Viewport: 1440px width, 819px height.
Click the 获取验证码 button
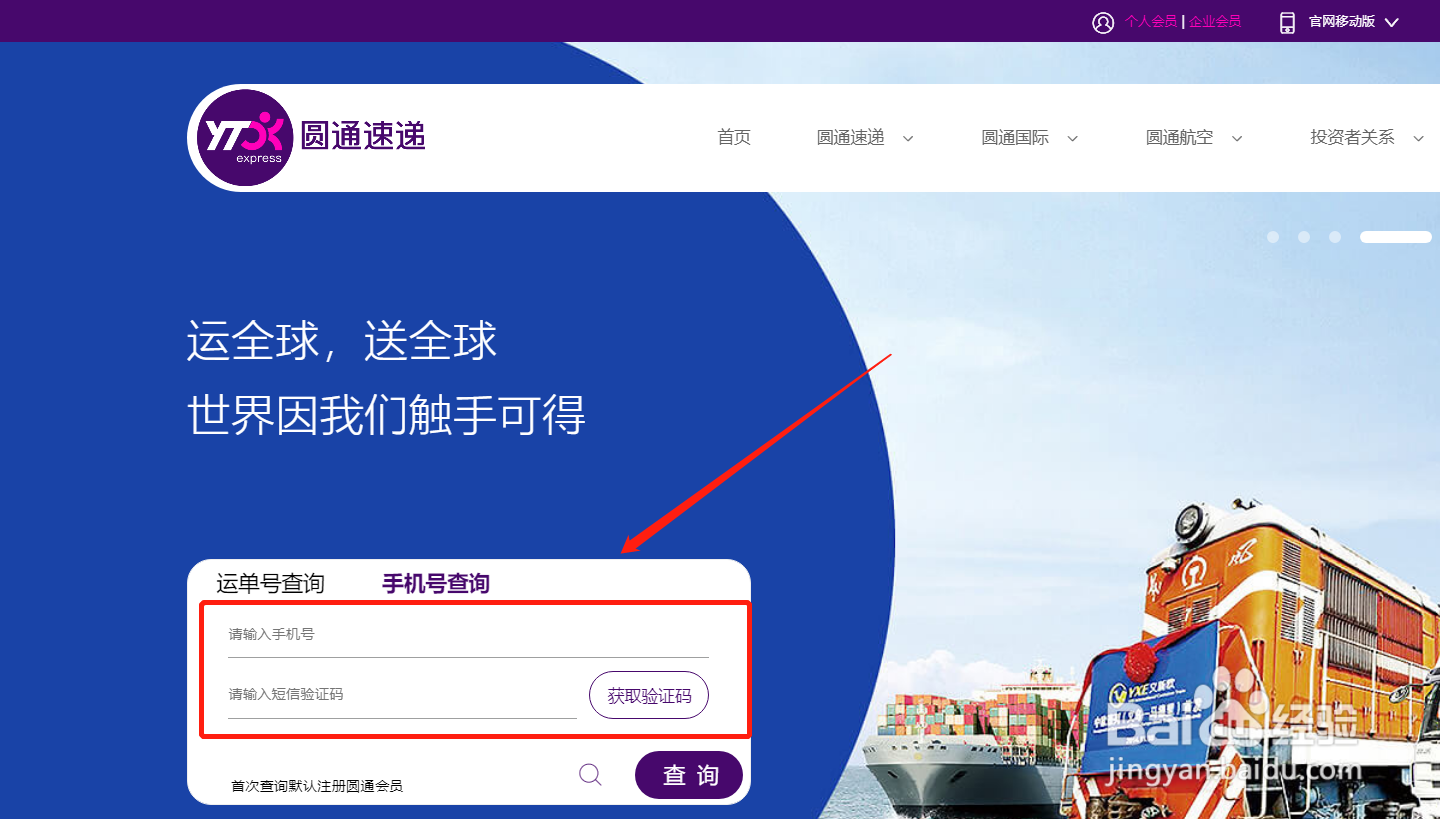pyautogui.click(x=649, y=695)
